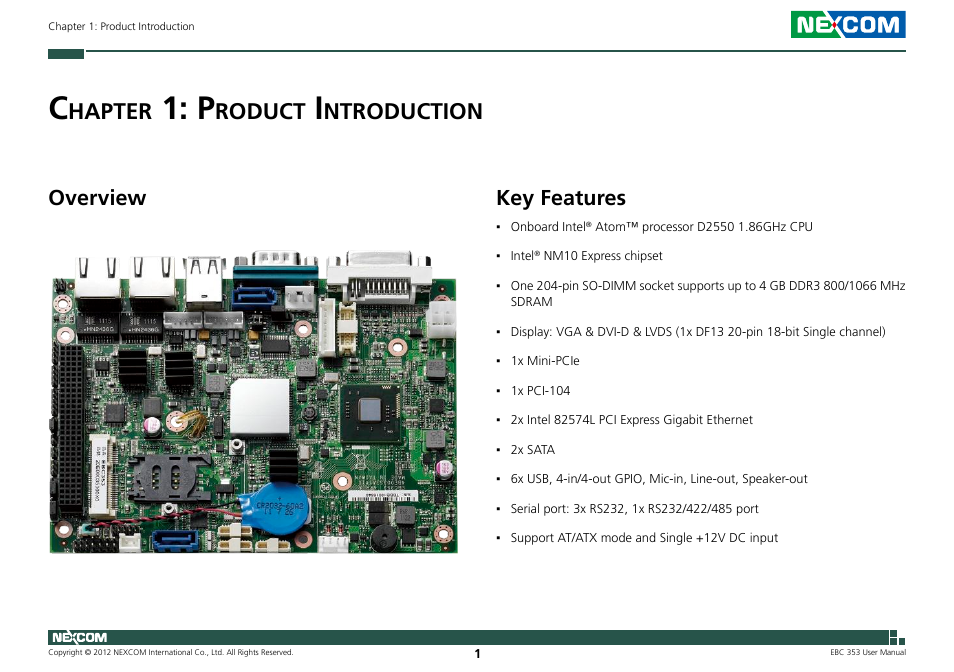Select the 'Onboard Intel Atom processor D2550' line
Screen dimensions: 954x672
point(661,227)
